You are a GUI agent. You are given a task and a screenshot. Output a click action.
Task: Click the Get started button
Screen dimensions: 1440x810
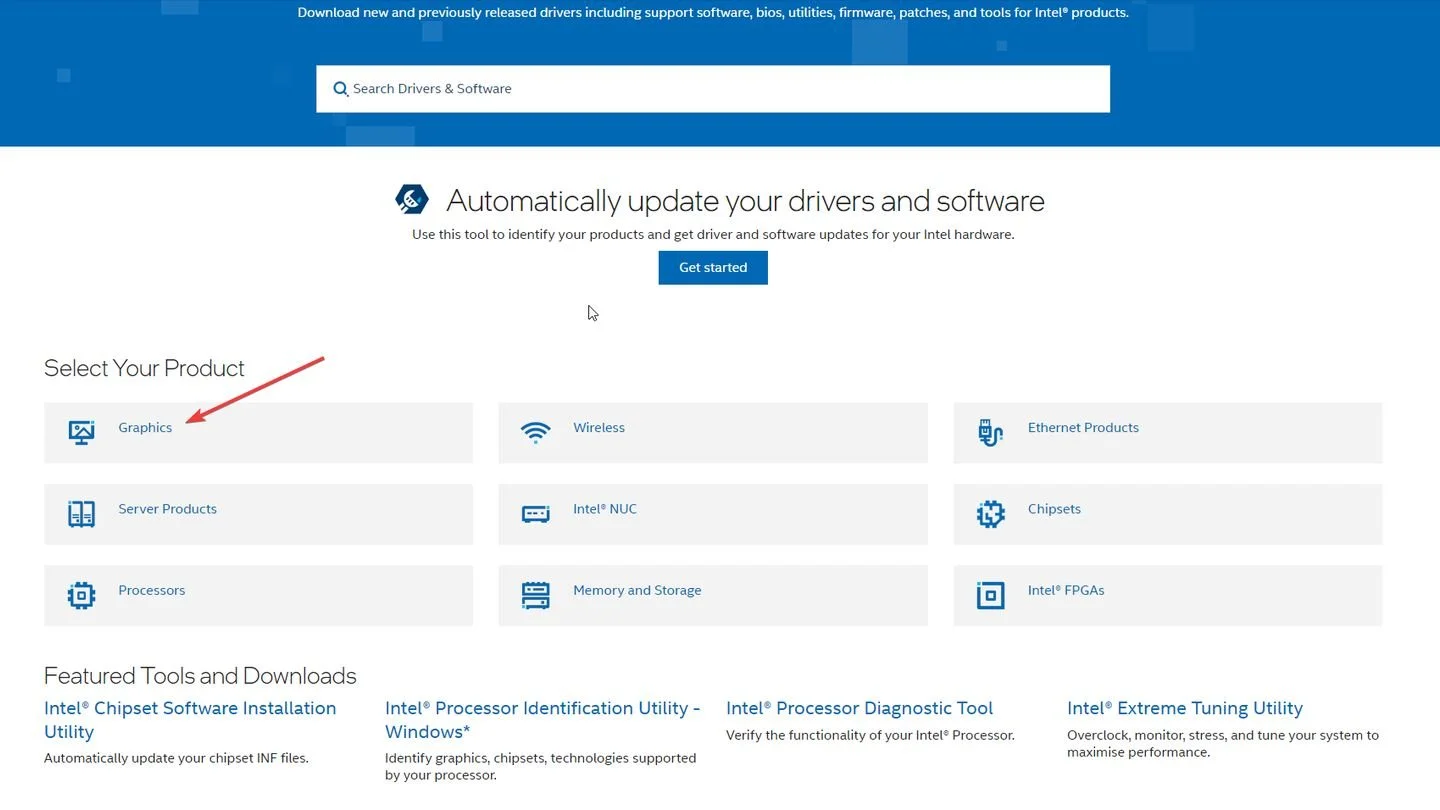tap(713, 267)
